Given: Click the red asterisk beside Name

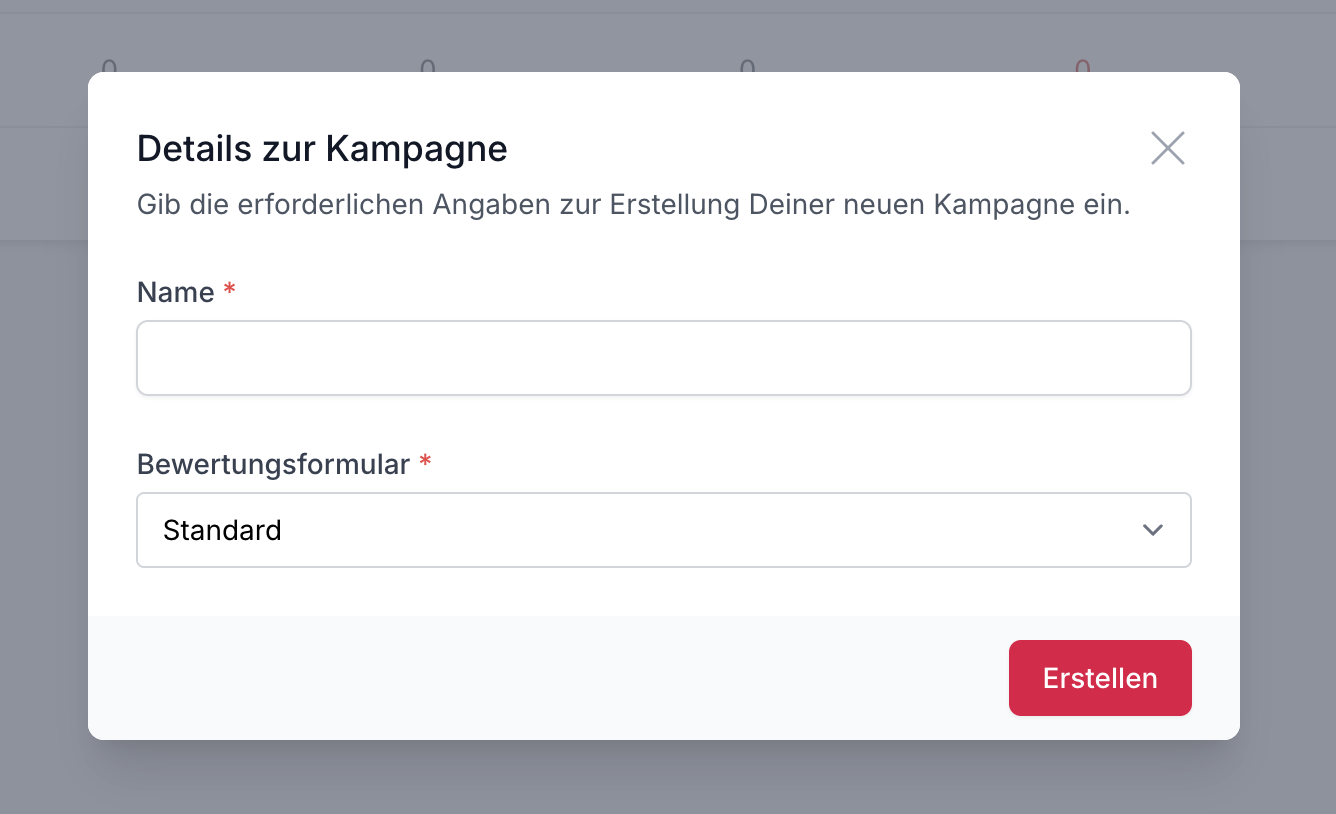Looking at the screenshot, I should (230, 291).
